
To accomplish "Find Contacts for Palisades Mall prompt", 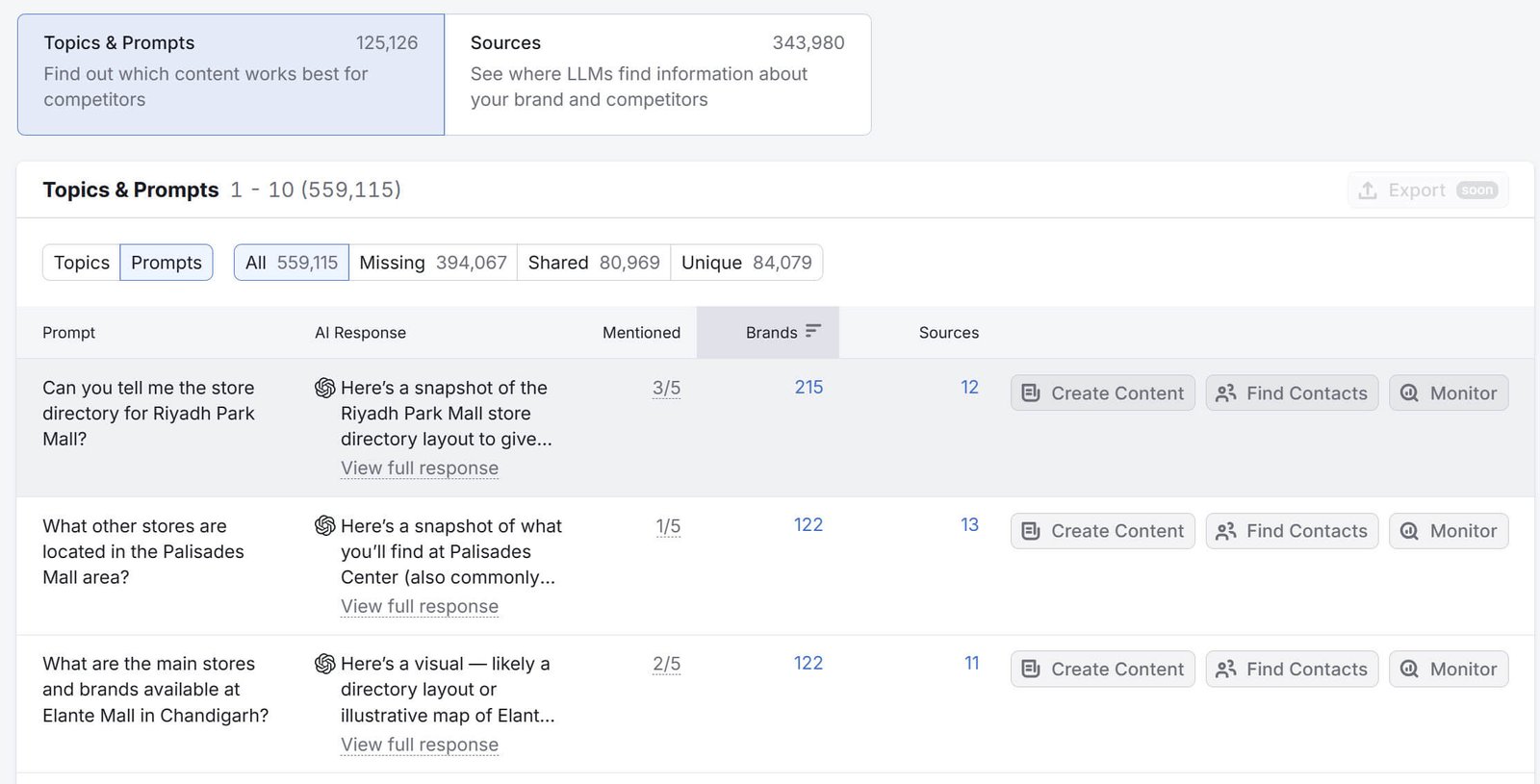I will tap(1292, 531).
